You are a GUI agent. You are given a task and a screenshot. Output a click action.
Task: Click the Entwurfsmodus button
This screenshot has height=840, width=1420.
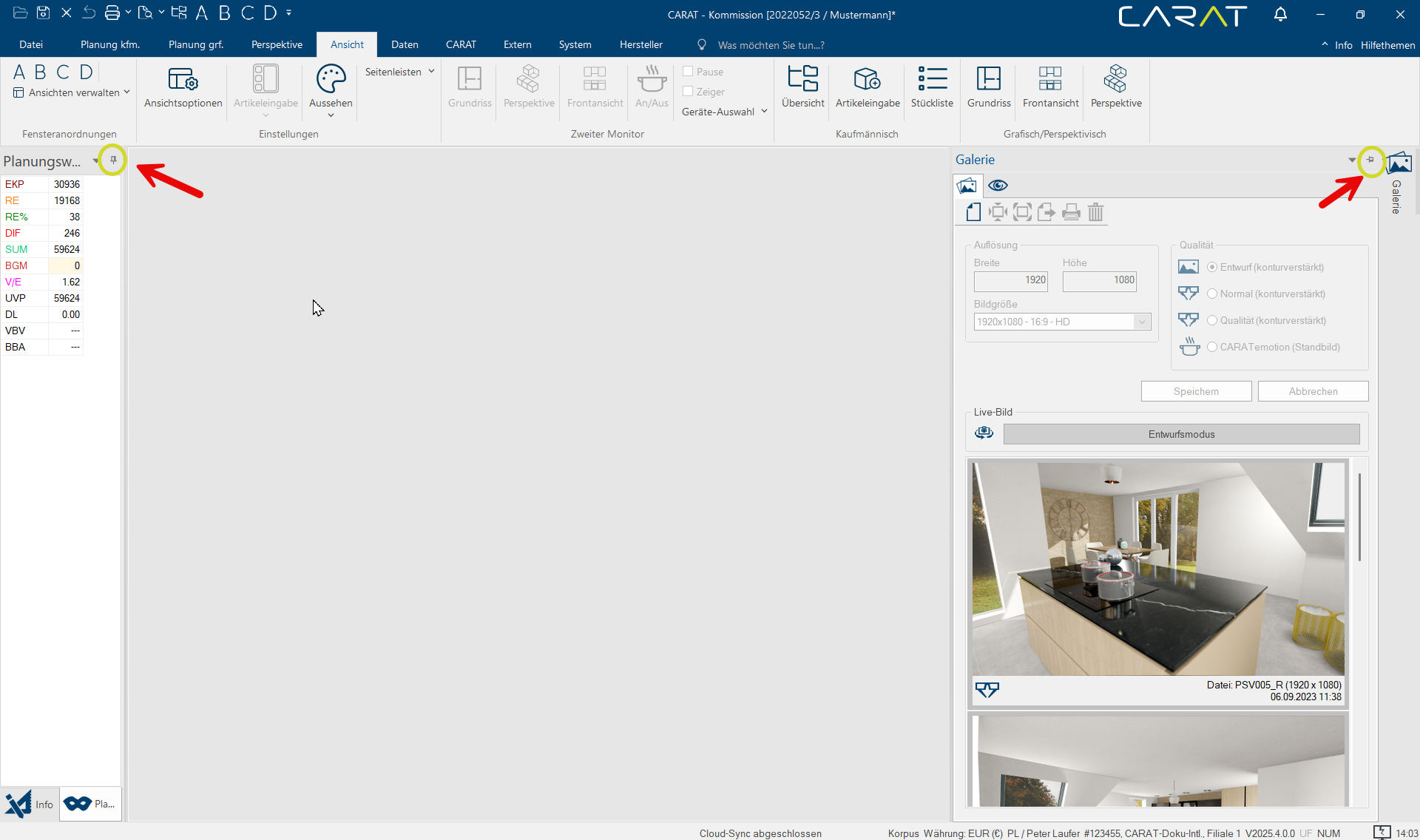[1180, 434]
